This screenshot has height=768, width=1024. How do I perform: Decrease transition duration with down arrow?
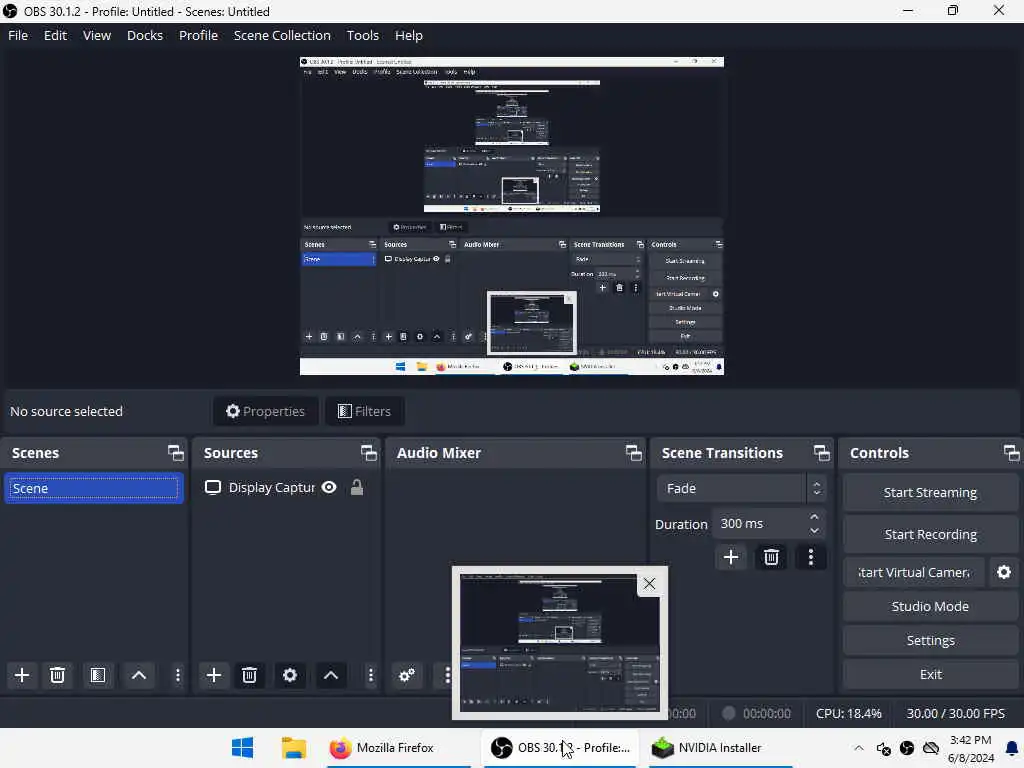(x=814, y=531)
